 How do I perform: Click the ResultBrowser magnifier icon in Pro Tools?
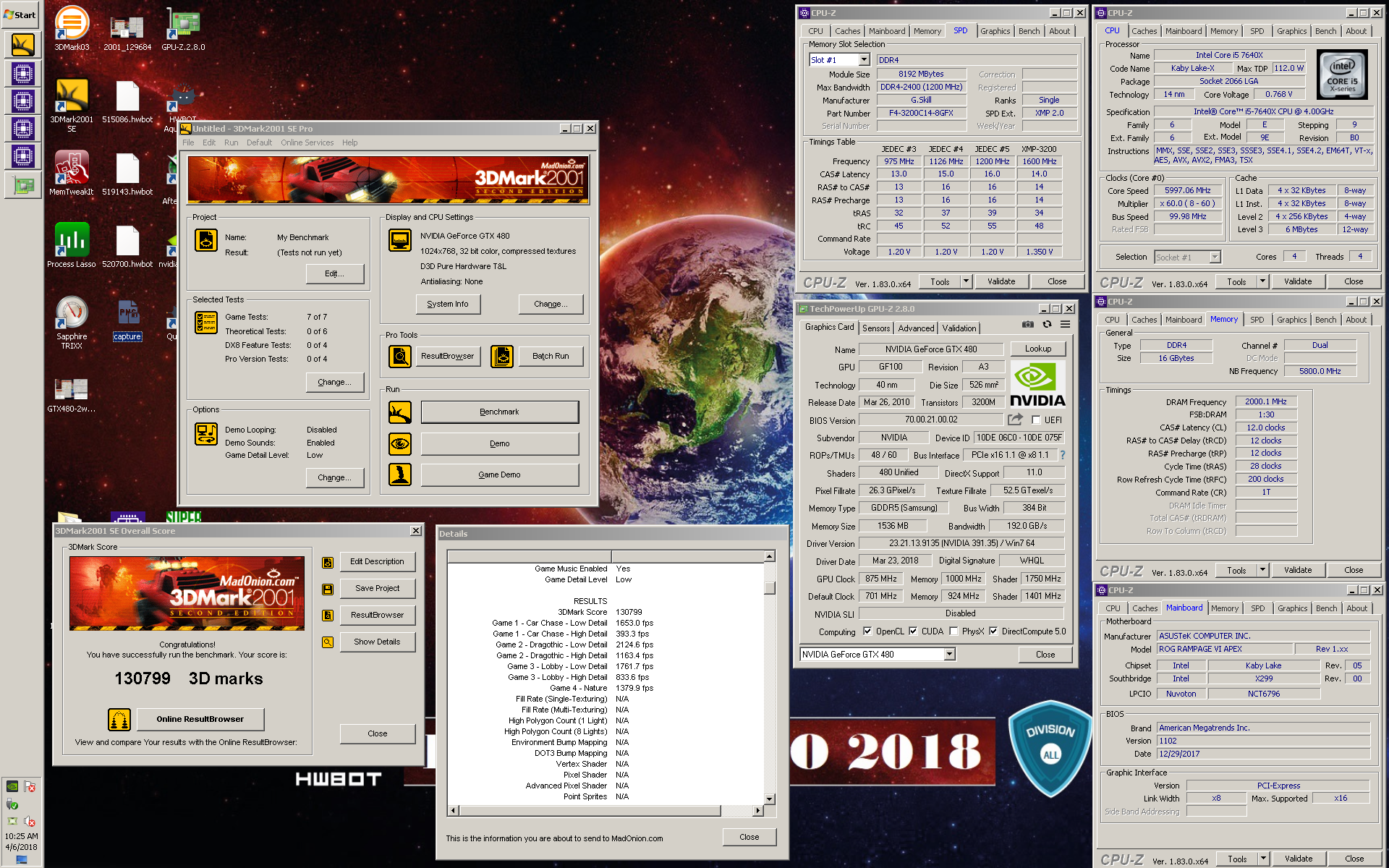(x=400, y=356)
